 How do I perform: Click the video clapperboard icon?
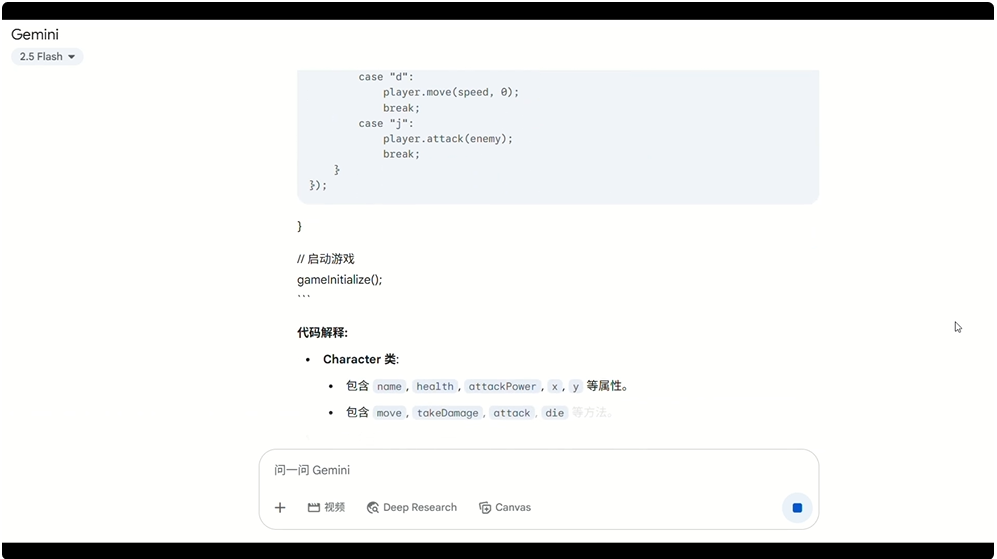coord(313,507)
